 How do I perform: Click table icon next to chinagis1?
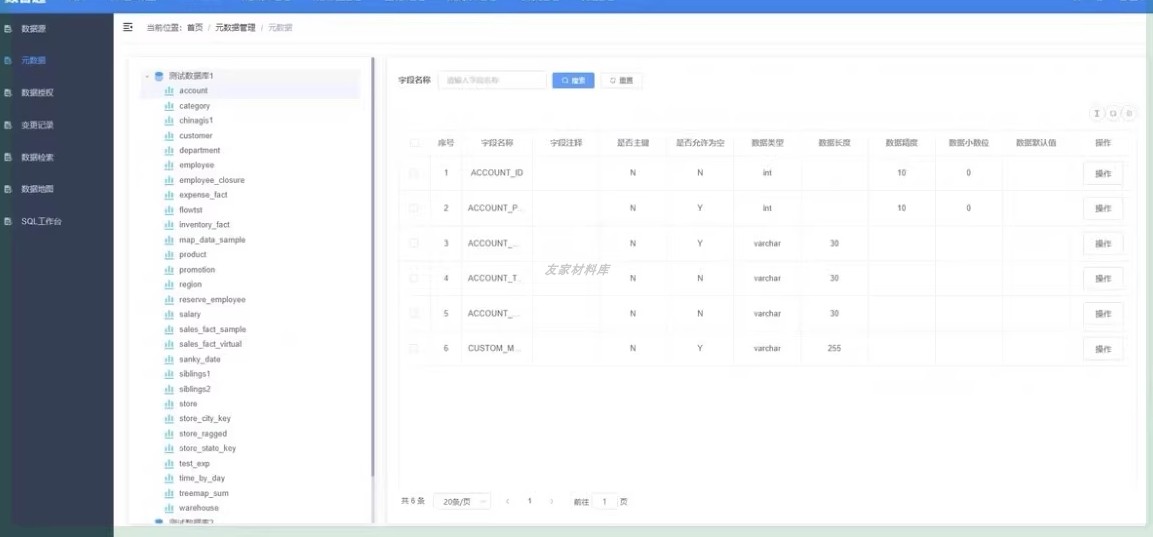tap(169, 120)
